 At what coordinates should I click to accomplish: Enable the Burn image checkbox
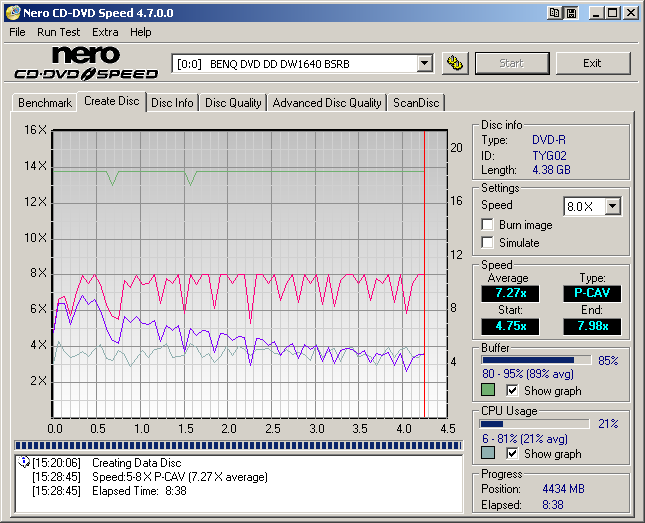click(x=487, y=225)
